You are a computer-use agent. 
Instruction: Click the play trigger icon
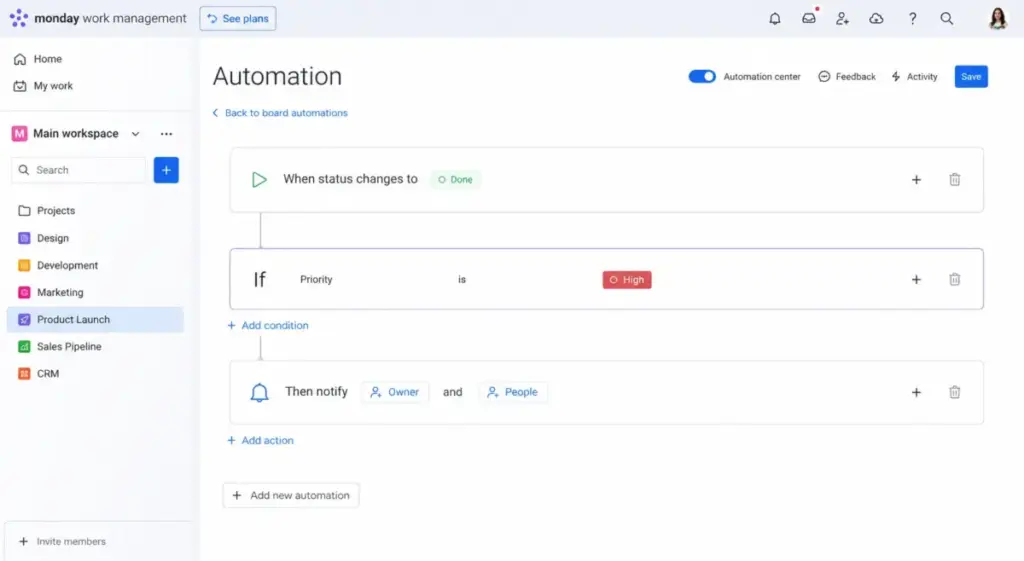[259, 180]
